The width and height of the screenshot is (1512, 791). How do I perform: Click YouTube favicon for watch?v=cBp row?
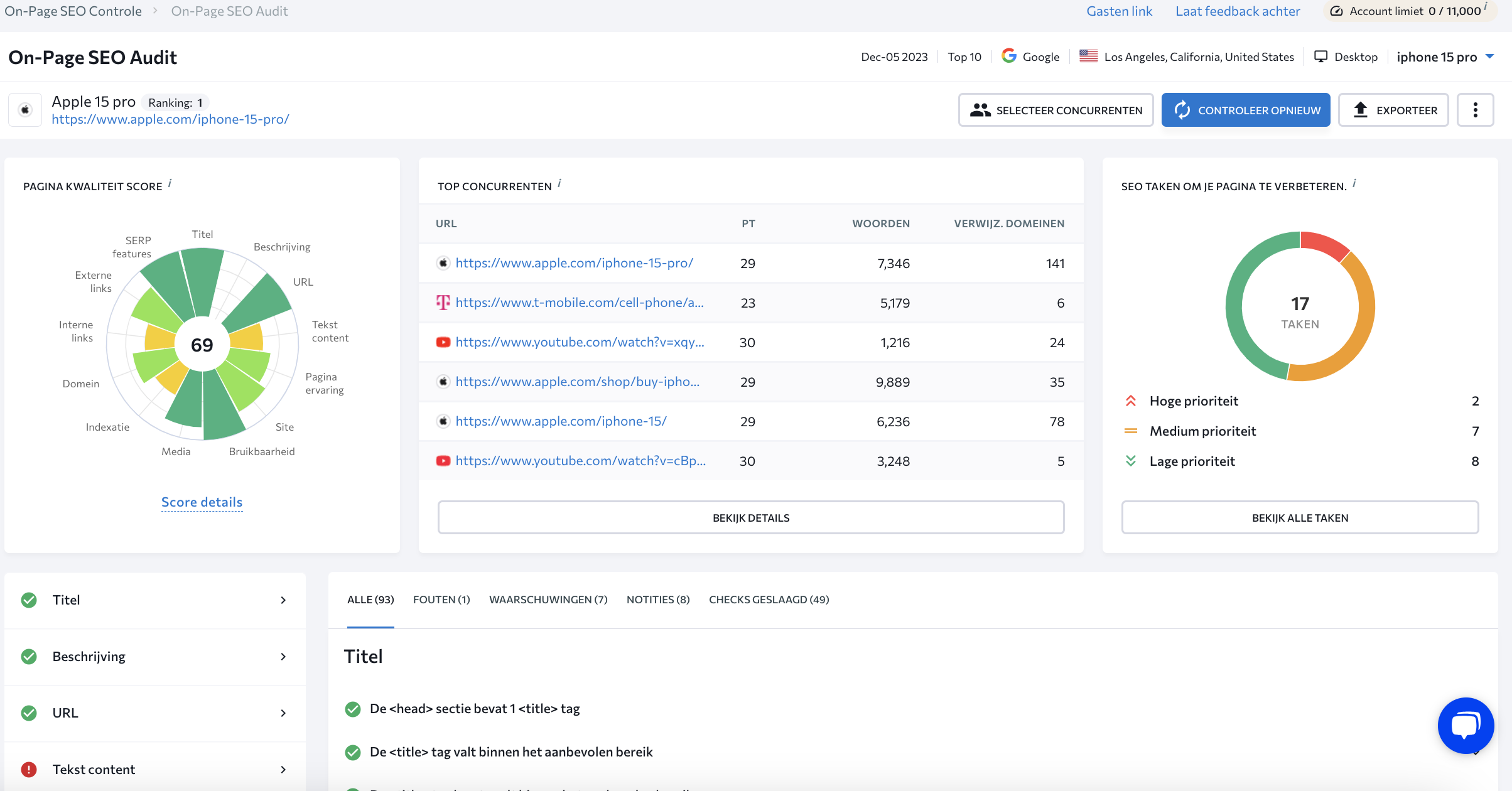coord(443,461)
